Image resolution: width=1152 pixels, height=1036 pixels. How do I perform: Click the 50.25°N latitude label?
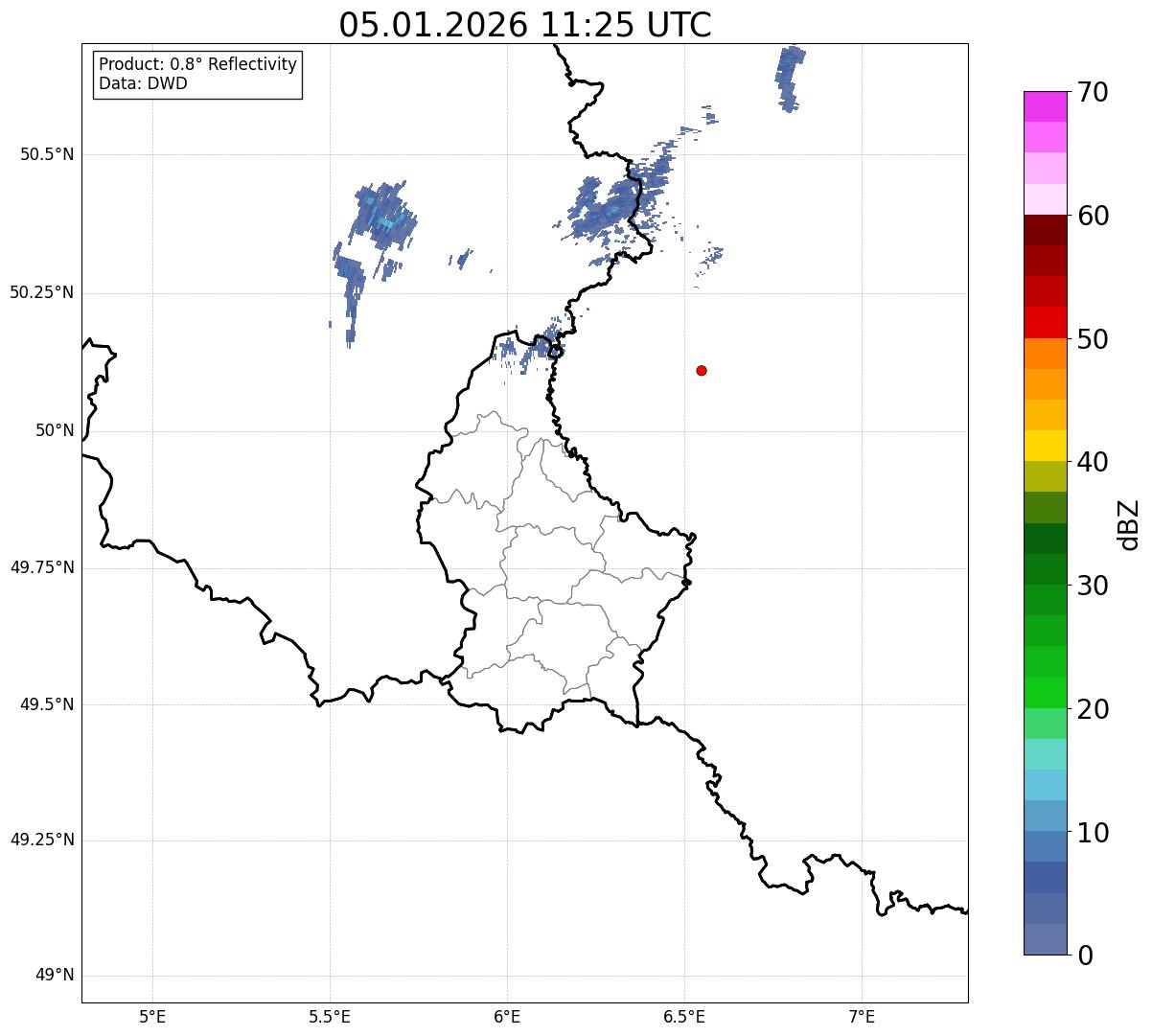tap(42, 292)
